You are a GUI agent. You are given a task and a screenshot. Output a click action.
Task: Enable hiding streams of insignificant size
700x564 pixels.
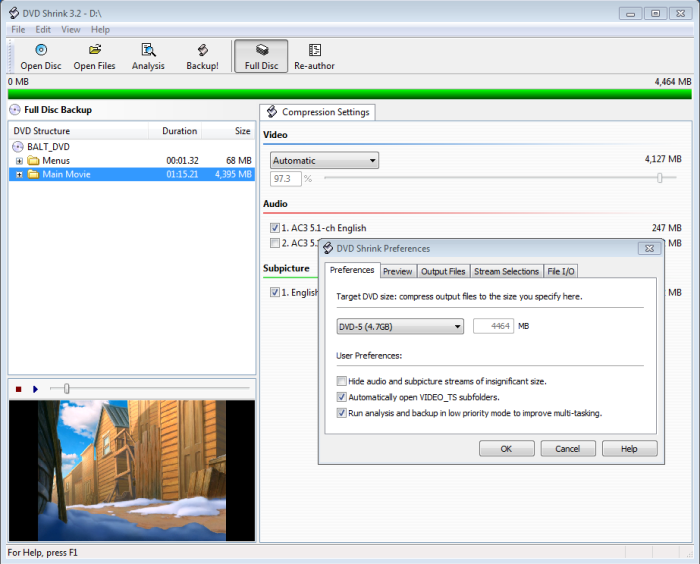[x=342, y=381]
